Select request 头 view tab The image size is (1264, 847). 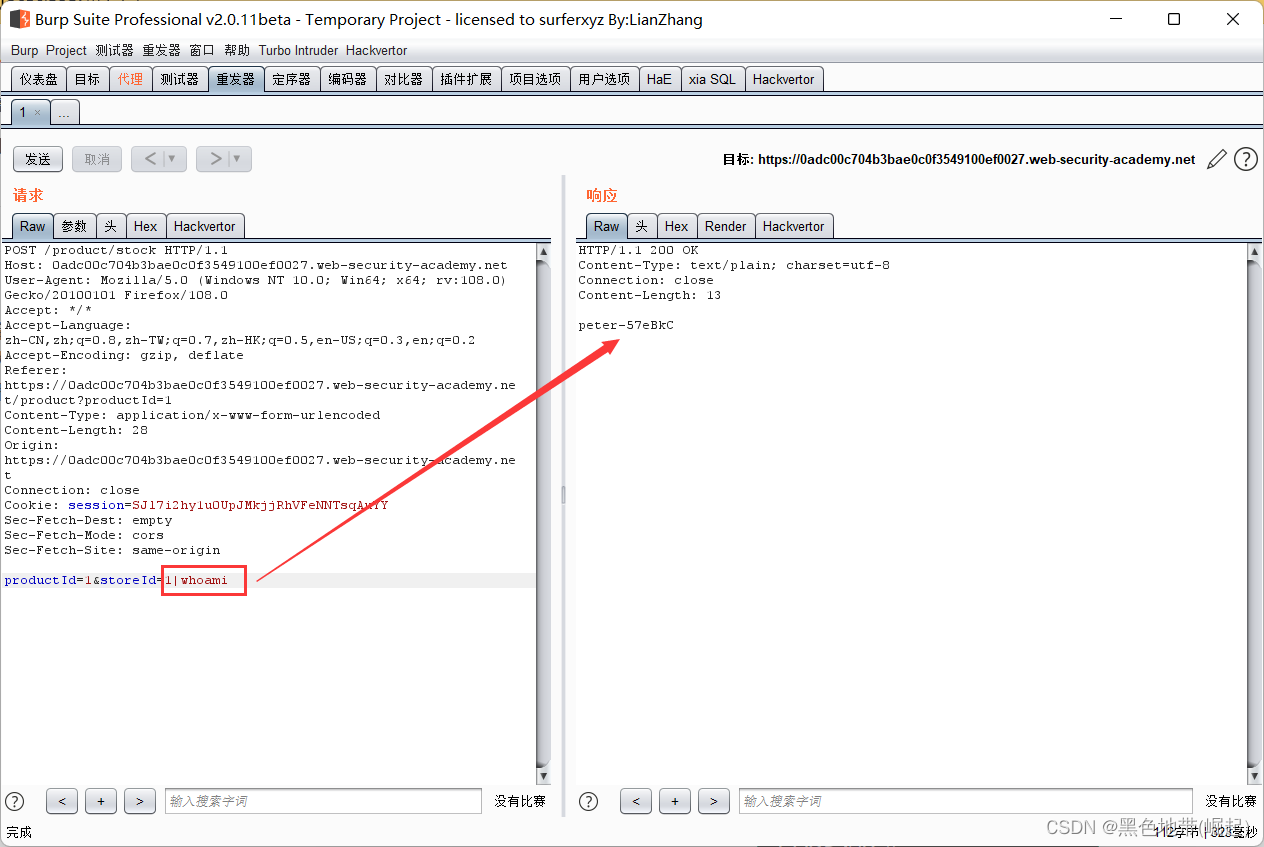click(111, 226)
